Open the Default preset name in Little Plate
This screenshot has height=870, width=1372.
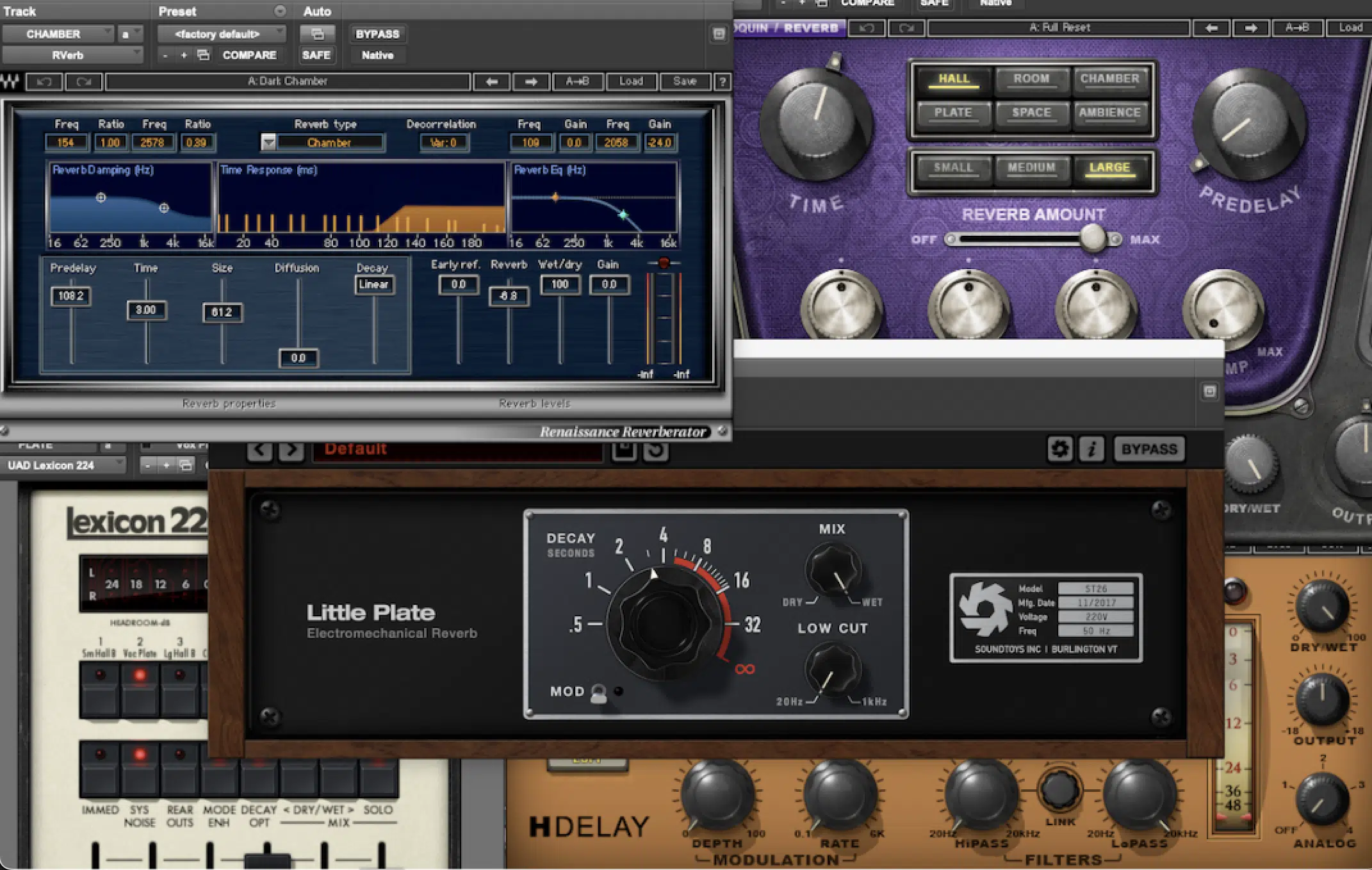(457, 450)
